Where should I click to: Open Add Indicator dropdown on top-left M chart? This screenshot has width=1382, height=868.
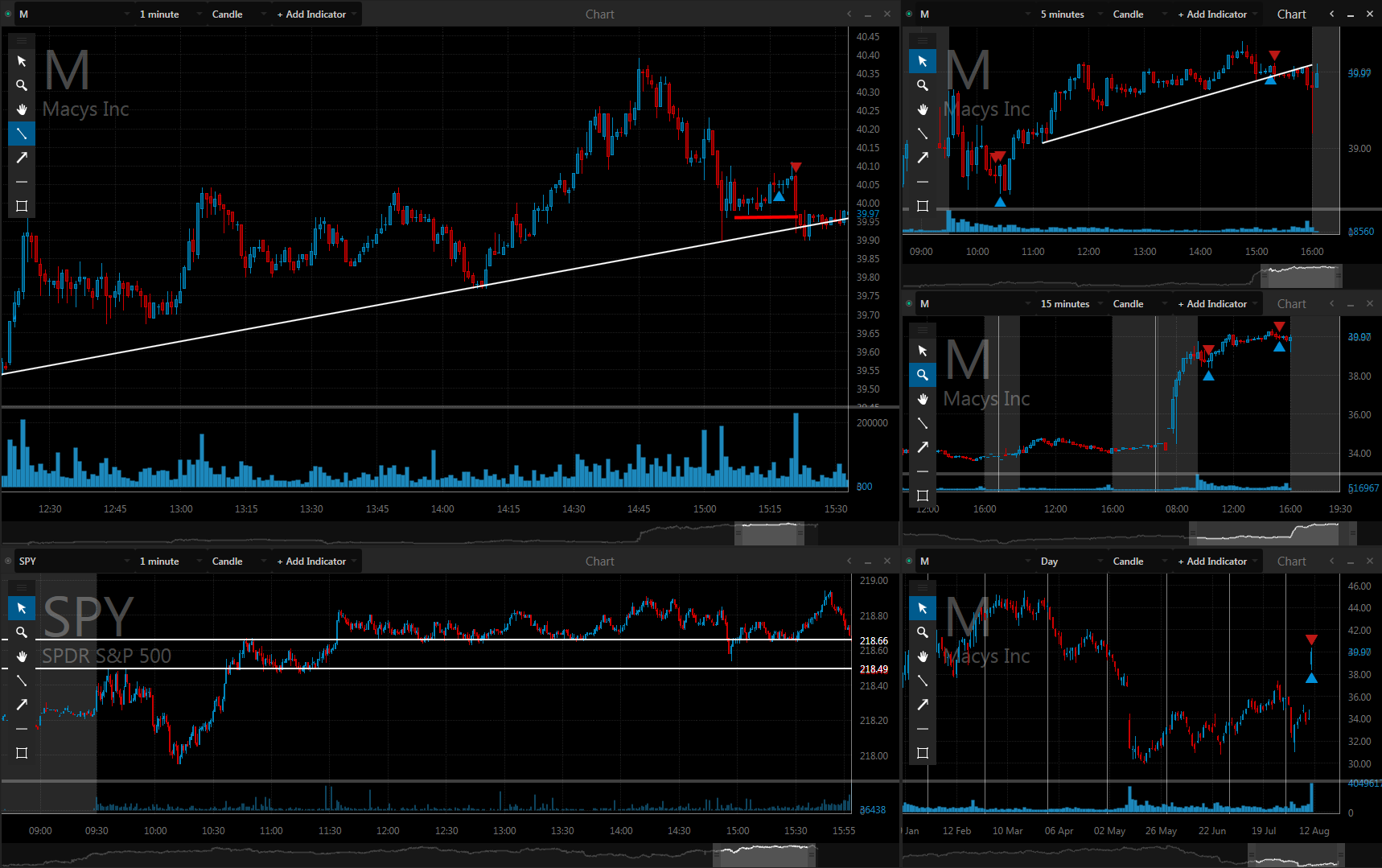[x=316, y=14]
